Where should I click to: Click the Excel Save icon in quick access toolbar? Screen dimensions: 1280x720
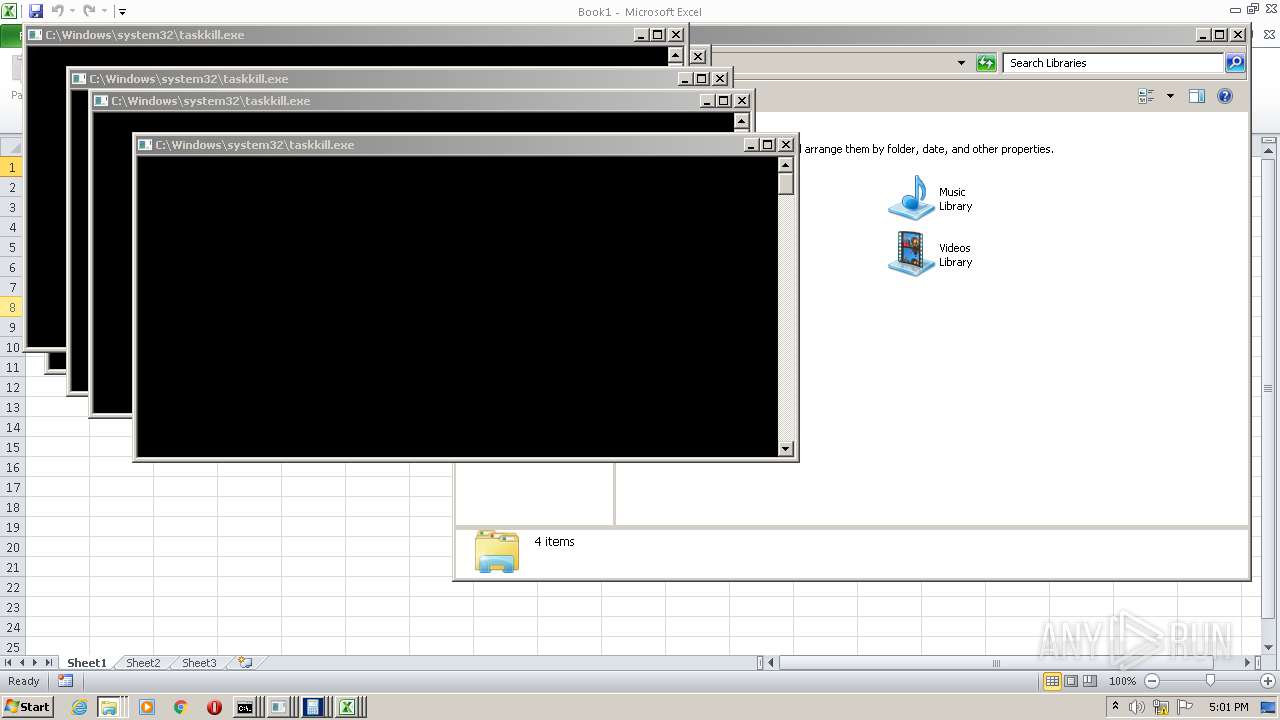coord(36,11)
